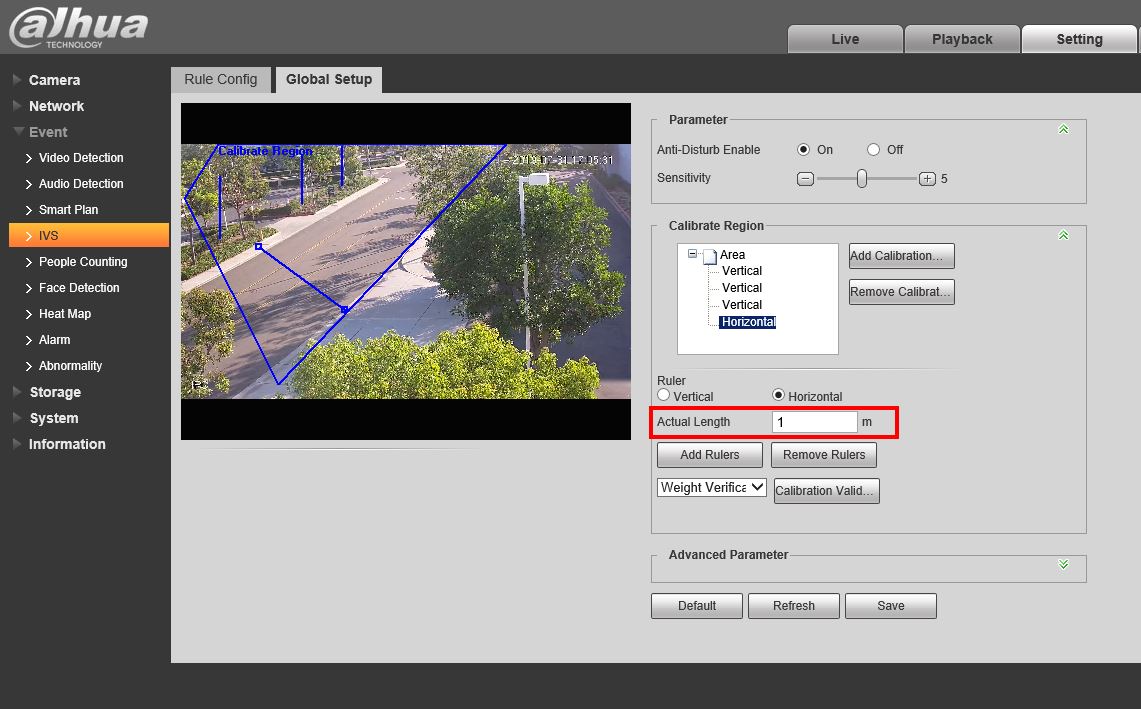Image resolution: width=1141 pixels, height=709 pixels.
Task: Switch to the Rule Config tab
Action: click(x=220, y=79)
